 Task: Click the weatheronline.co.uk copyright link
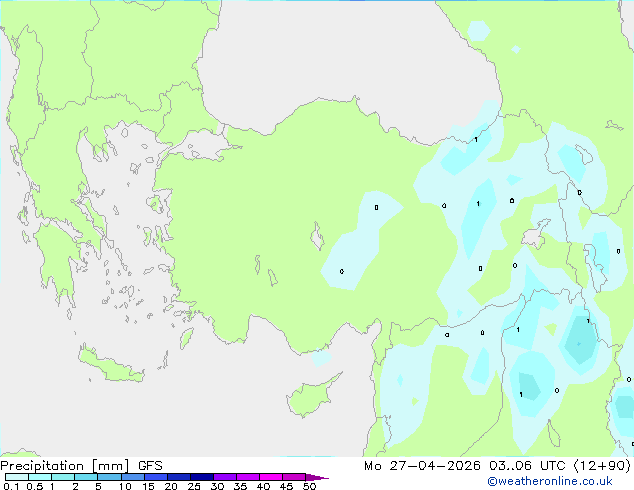coord(549,481)
